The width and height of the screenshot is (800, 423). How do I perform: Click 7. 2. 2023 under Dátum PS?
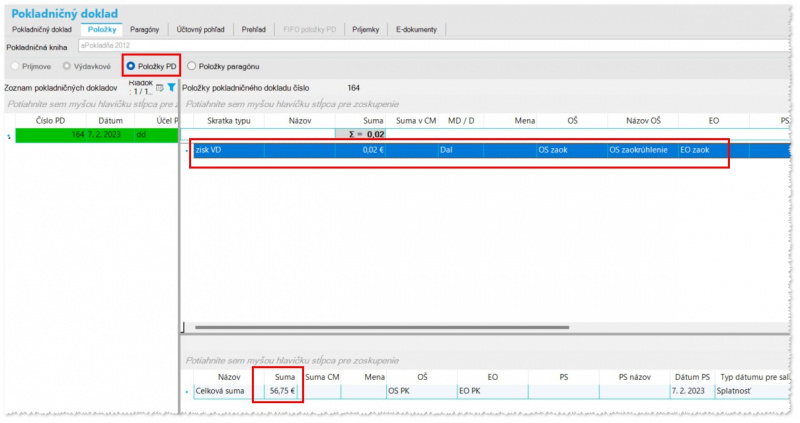(x=692, y=391)
